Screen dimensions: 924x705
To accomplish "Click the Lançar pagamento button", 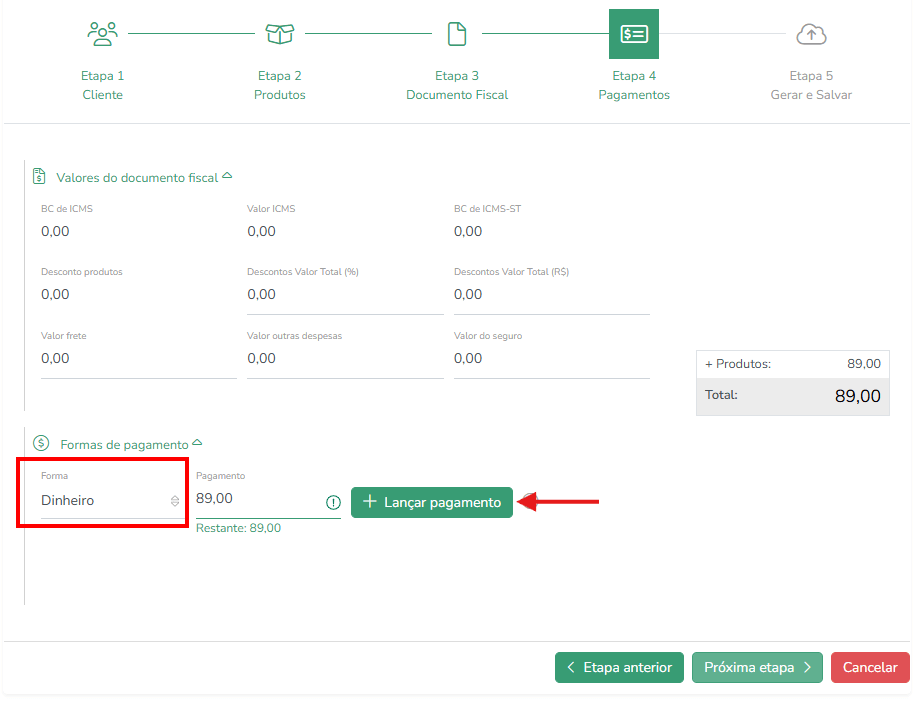I will tap(432, 502).
